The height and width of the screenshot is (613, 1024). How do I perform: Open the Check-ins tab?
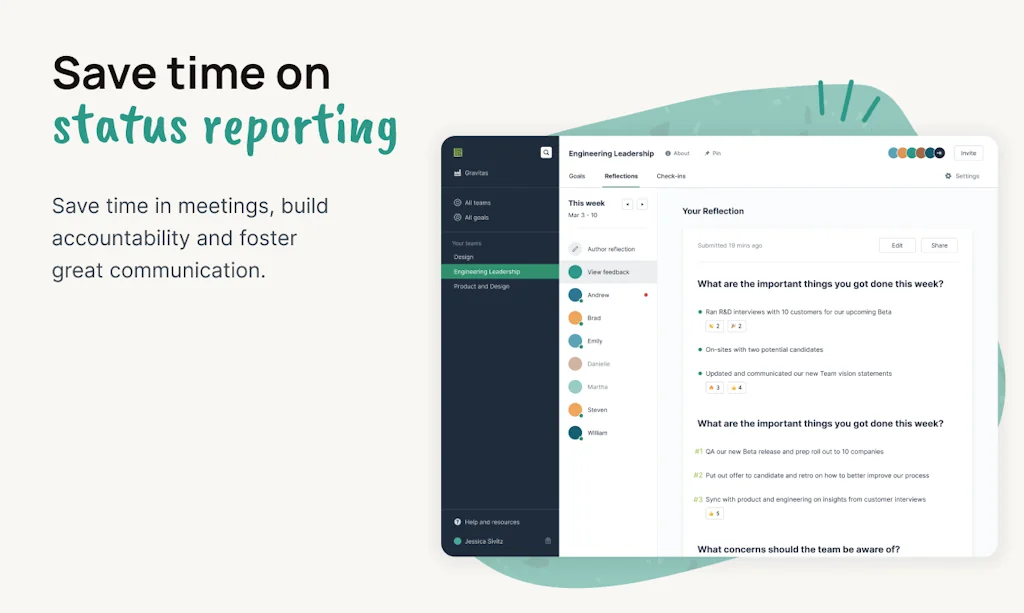(671, 176)
